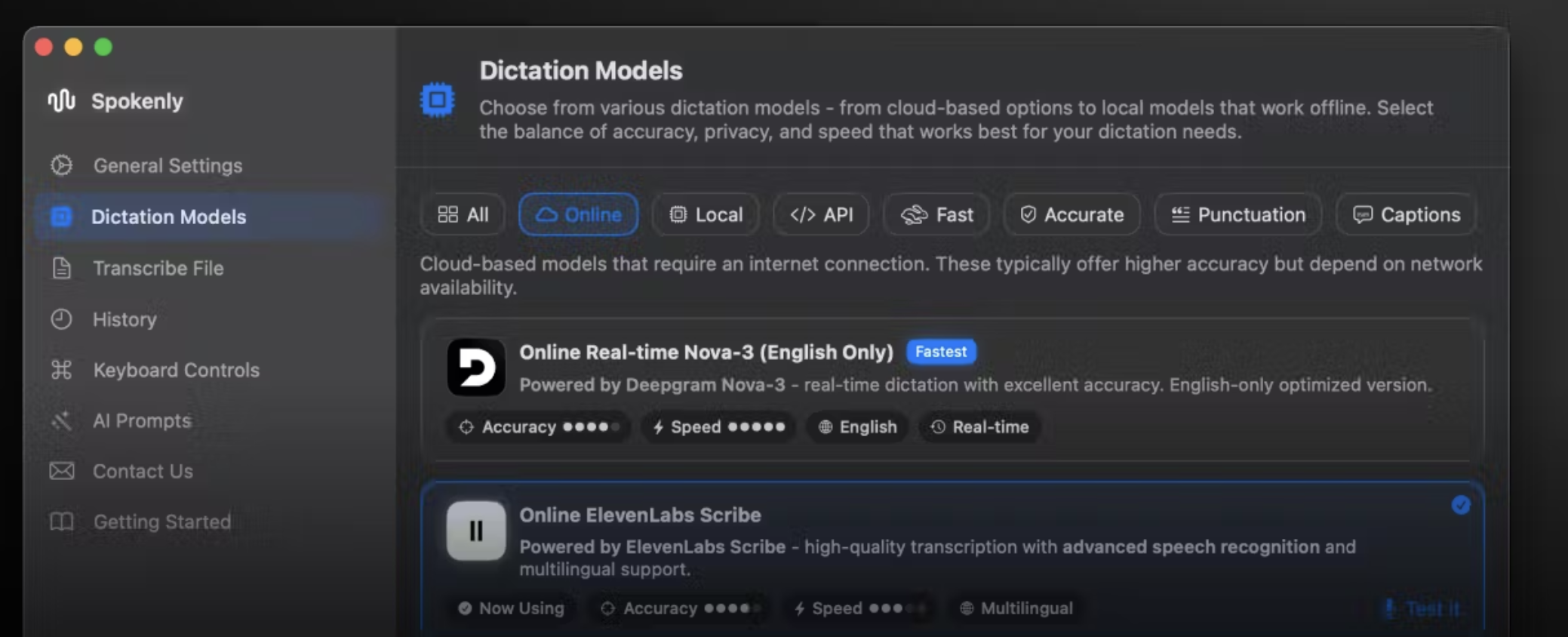Click the General Settings gear icon
The image size is (1568, 637).
tap(61, 165)
